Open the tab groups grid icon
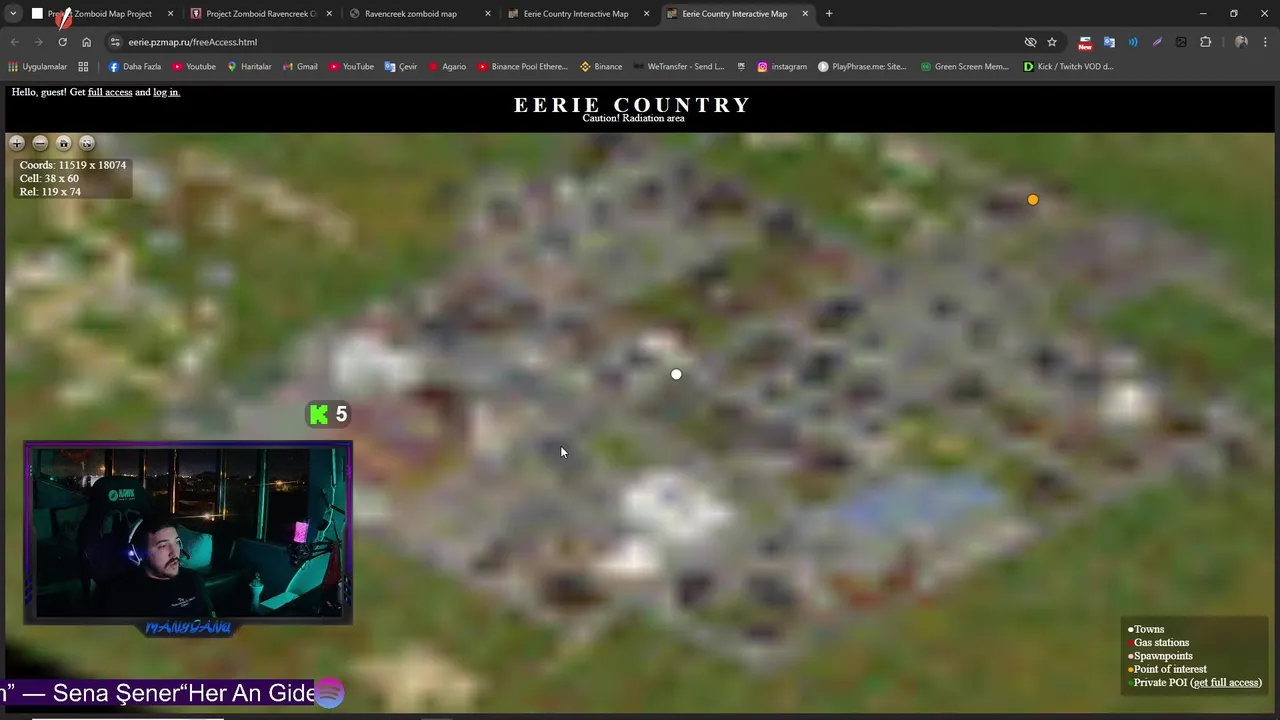Viewport: 1280px width, 720px height. pyautogui.click(x=83, y=67)
